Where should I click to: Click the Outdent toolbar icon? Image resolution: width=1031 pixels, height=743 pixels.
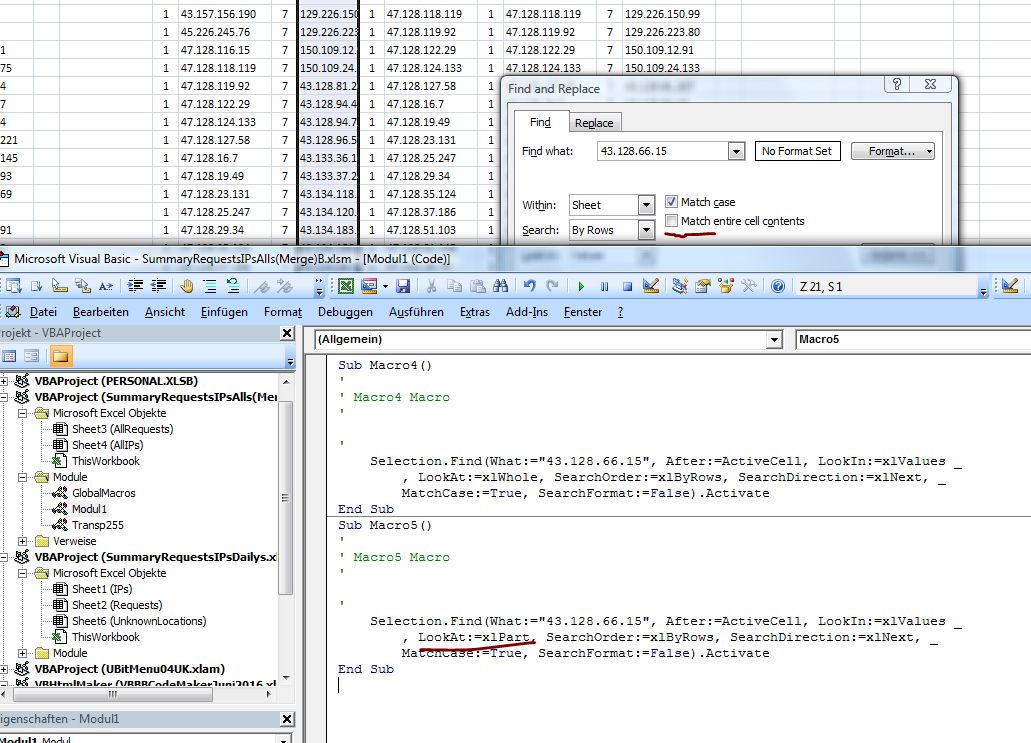coord(158,286)
